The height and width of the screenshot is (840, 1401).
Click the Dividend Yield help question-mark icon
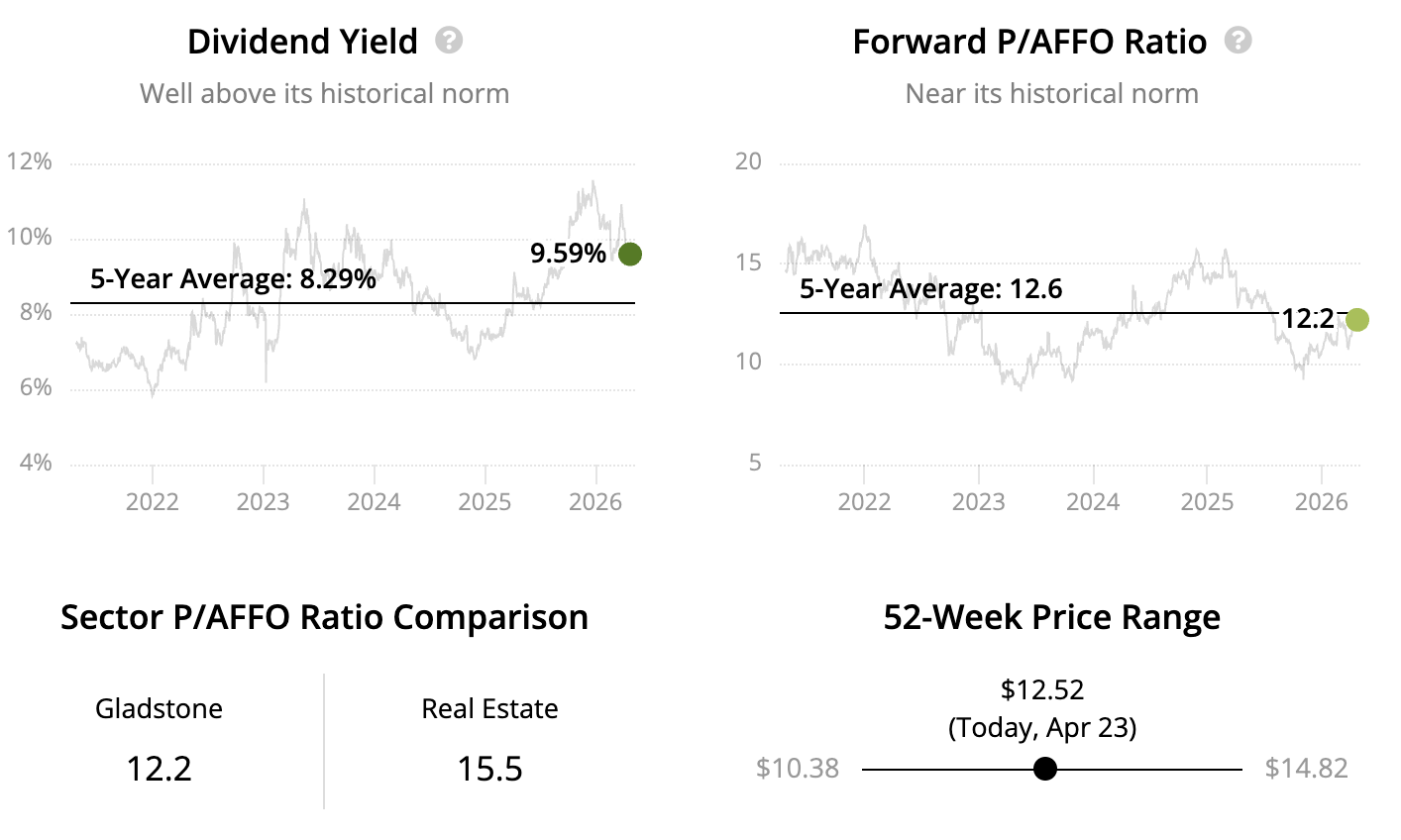(449, 41)
